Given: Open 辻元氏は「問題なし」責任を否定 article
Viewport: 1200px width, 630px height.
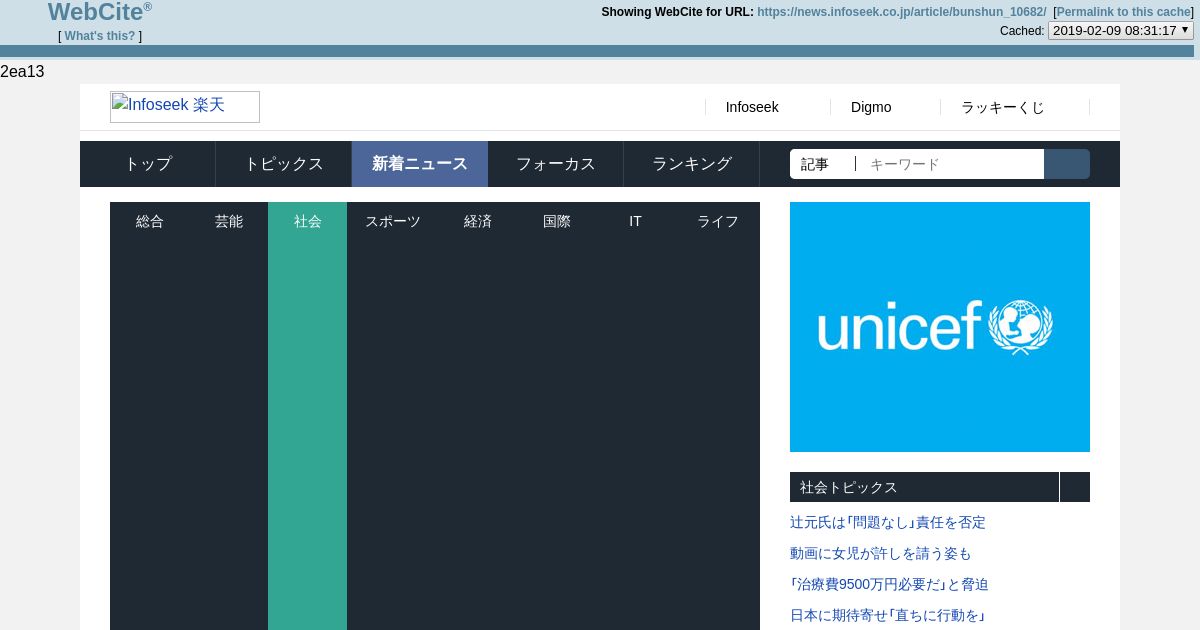Looking at the screenshot, I should pyautogui.click(x=888, y=522).
